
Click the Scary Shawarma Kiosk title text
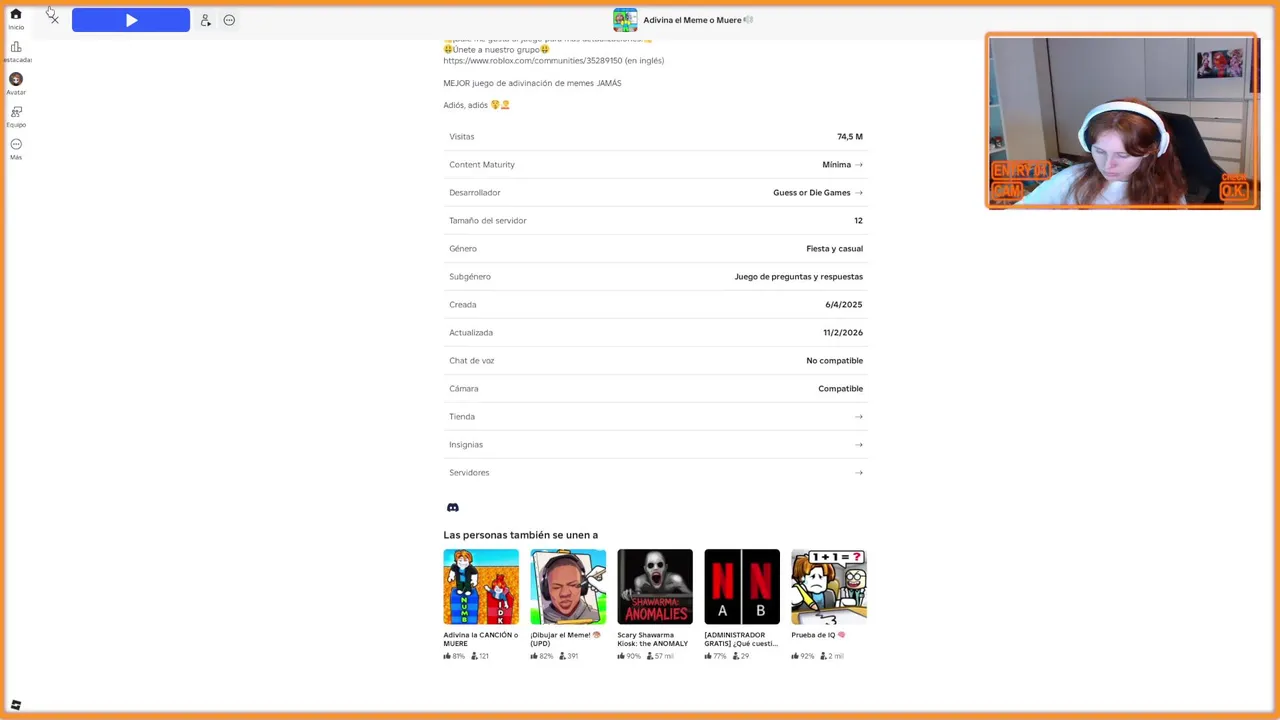pos(653,639)
